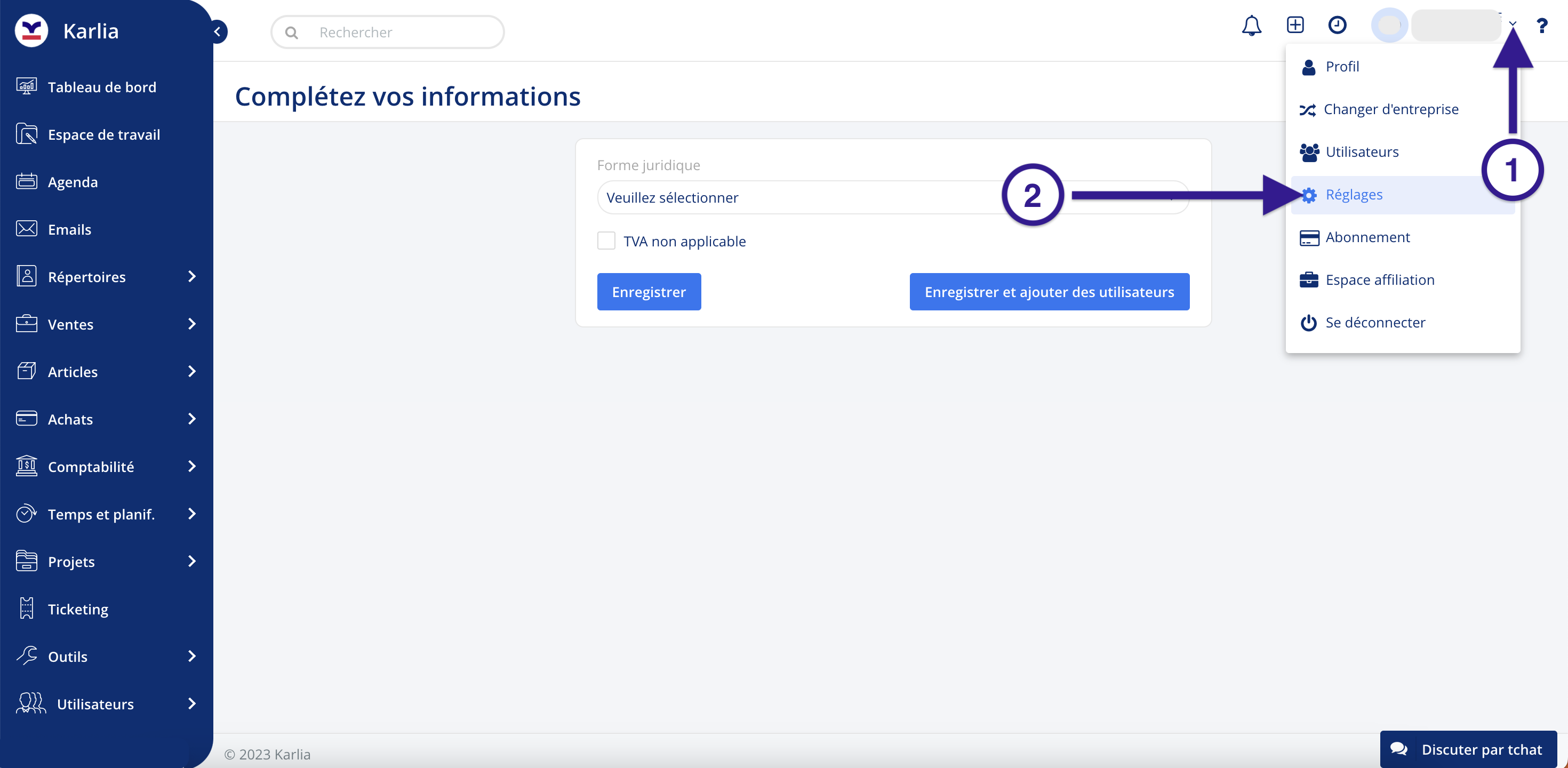Select Abonnement in the user menu

tap(1367, 237)
